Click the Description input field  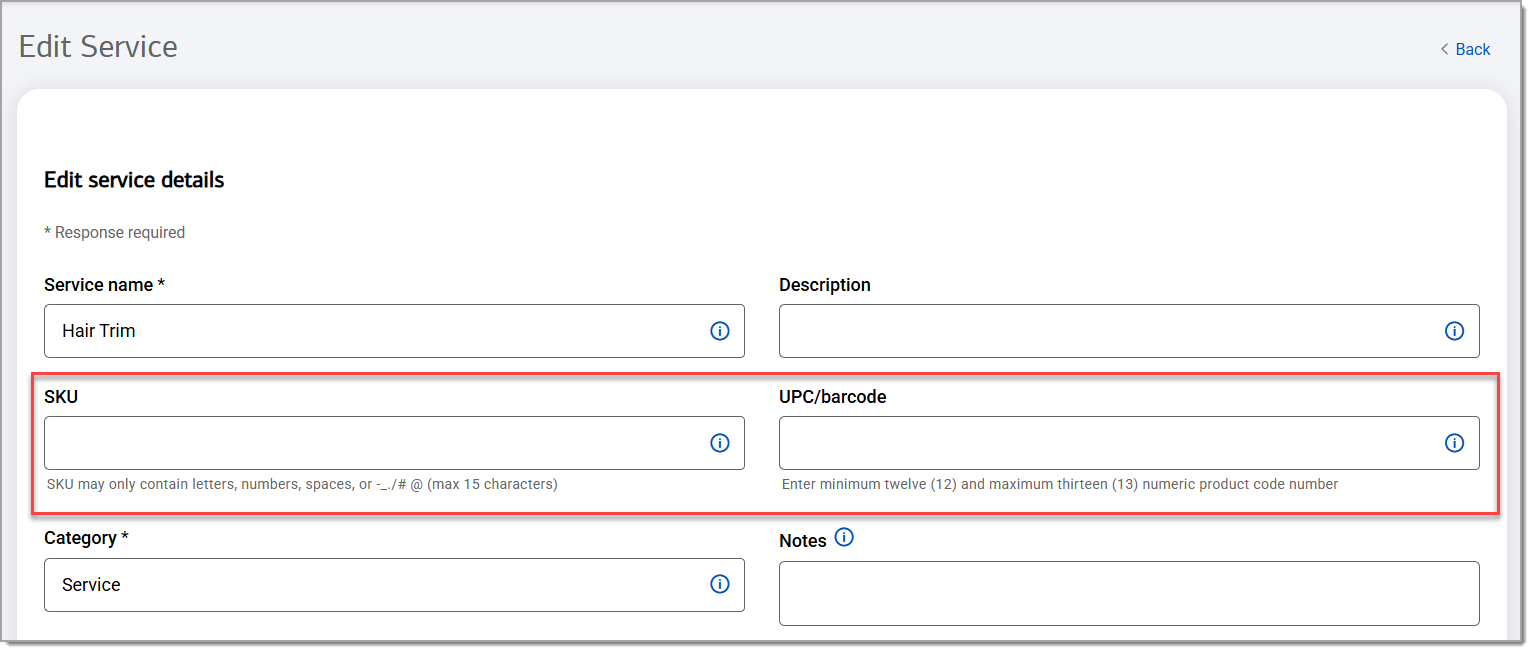point(1129,331)
